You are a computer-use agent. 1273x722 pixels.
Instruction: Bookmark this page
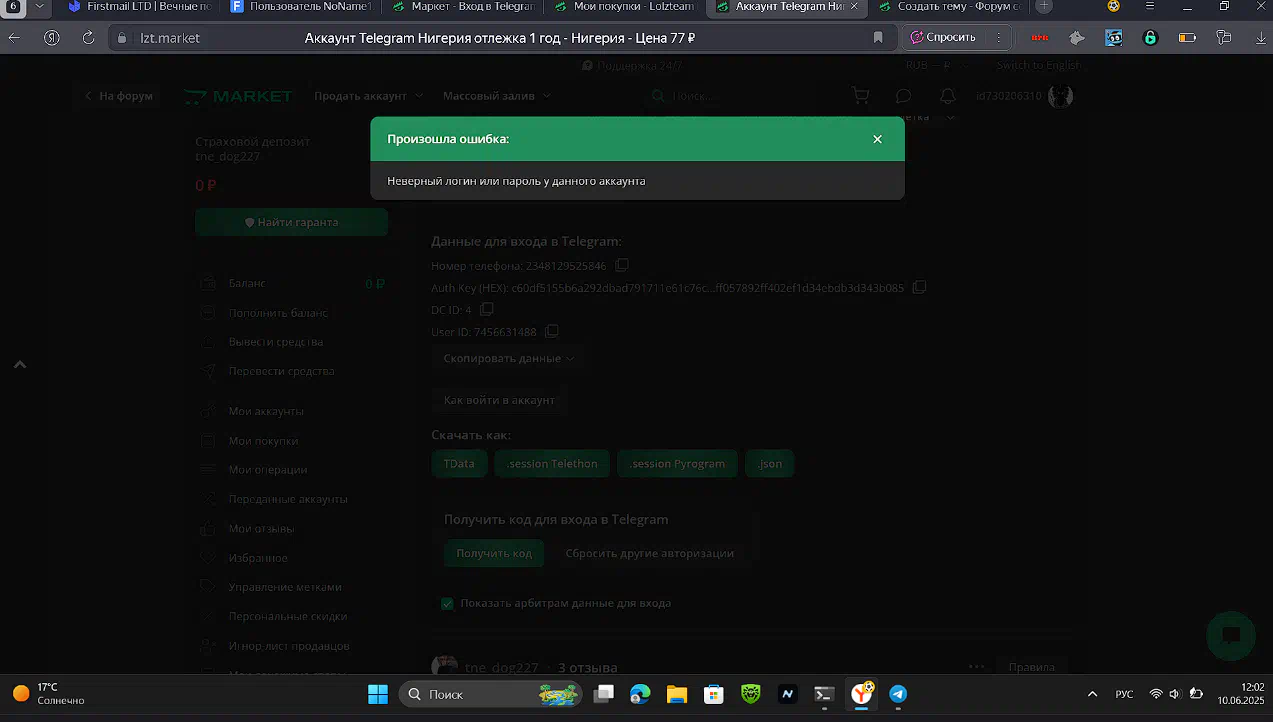tap(878, 38)
